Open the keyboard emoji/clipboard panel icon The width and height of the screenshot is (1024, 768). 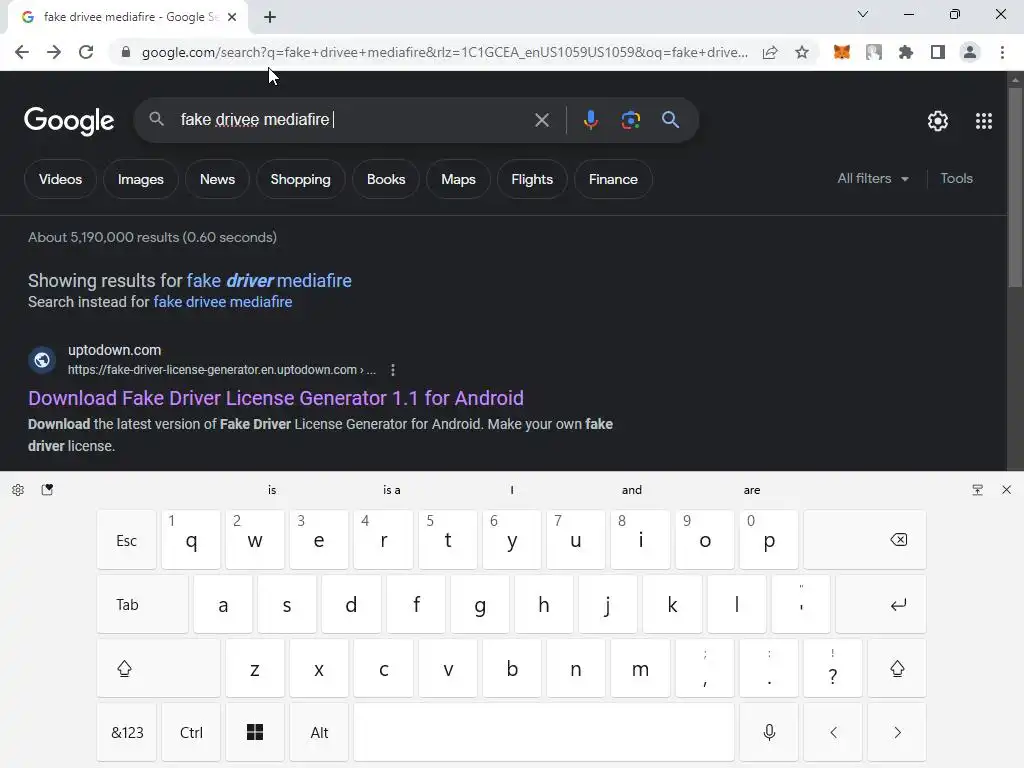[47, 490]
